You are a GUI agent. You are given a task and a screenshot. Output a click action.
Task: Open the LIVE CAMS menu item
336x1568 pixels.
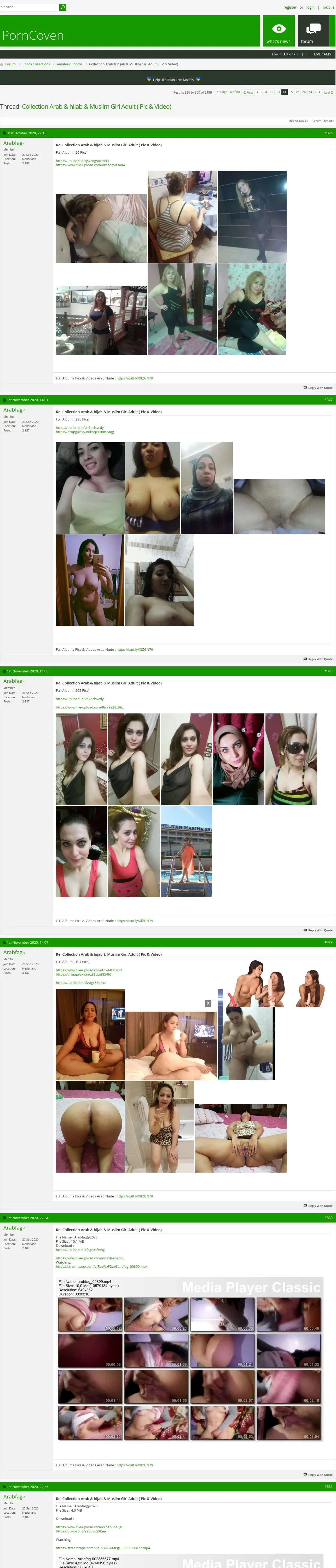(x=322, y=54)
